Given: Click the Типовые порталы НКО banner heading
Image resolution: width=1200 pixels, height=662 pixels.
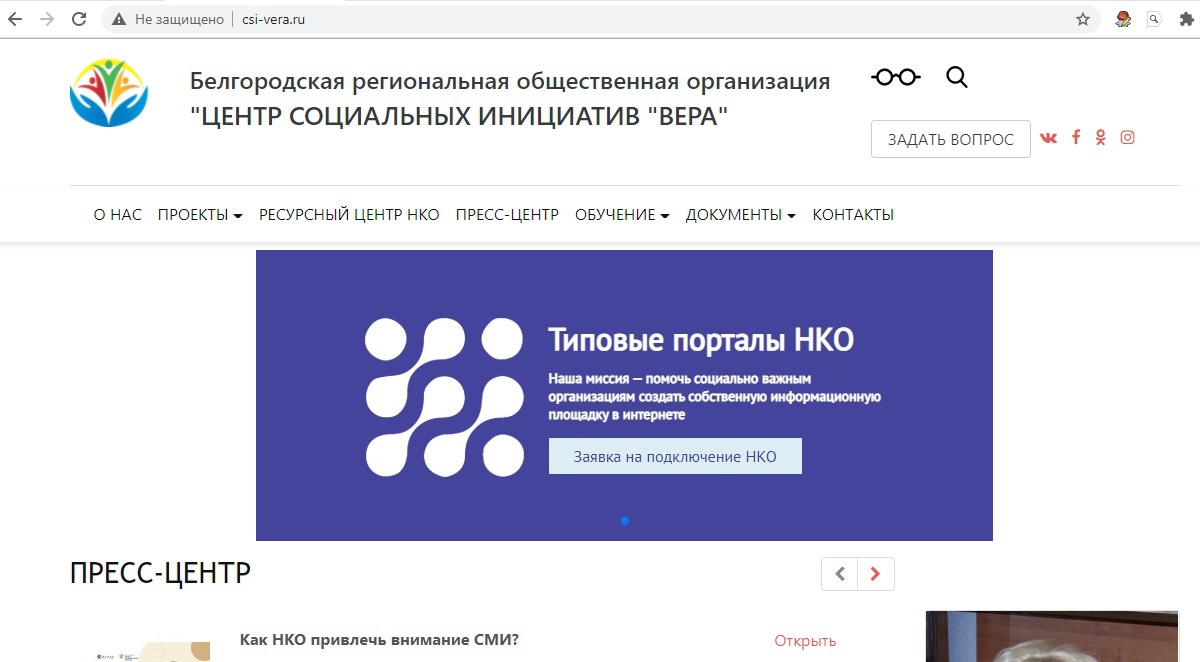Looking at the screenshot, I should click(x=701, y=340).
